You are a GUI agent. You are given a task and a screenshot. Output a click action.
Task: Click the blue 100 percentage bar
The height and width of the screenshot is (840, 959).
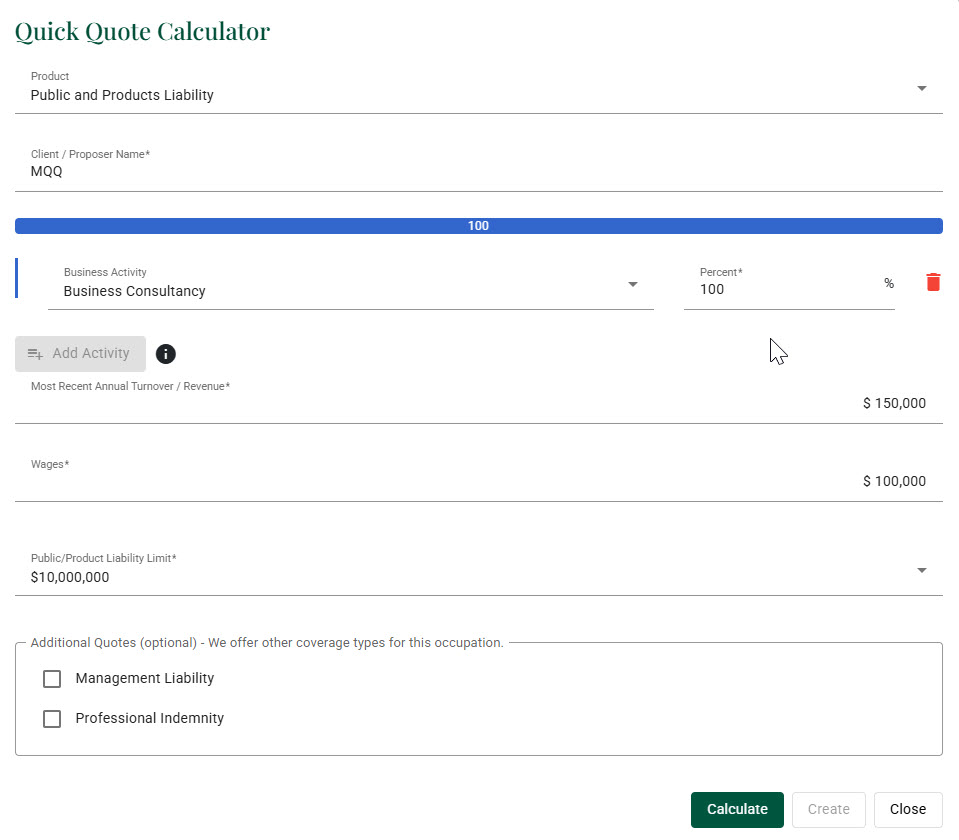[478, 226]
